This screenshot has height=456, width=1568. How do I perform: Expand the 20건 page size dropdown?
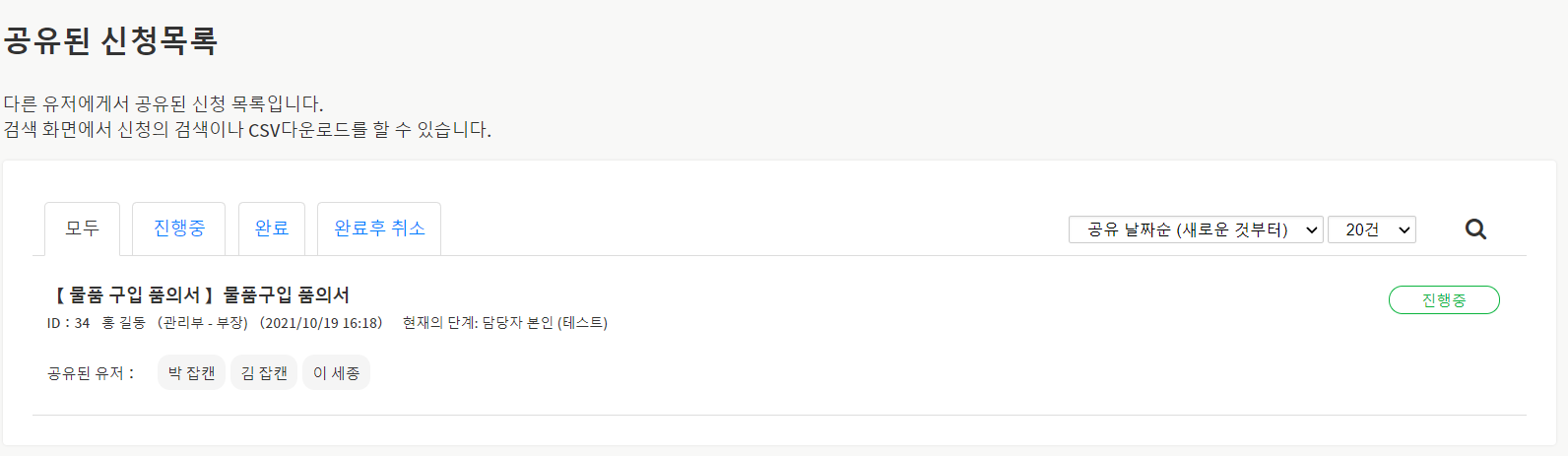click(x=1371, y=229)
